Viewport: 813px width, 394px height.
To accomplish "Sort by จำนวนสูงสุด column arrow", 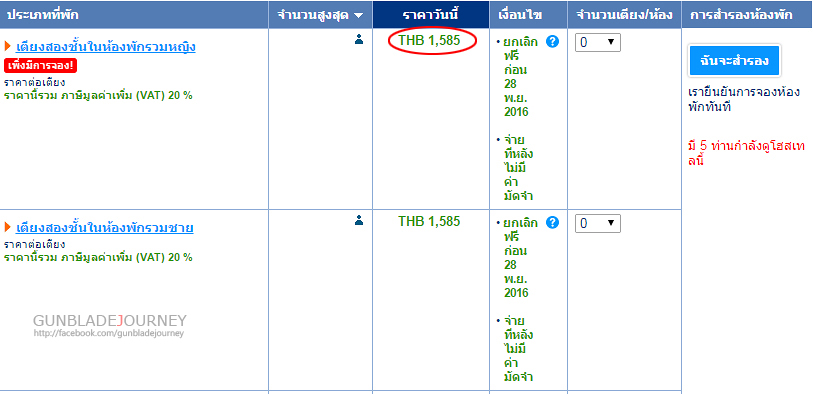I will click(x=358, y=16).
